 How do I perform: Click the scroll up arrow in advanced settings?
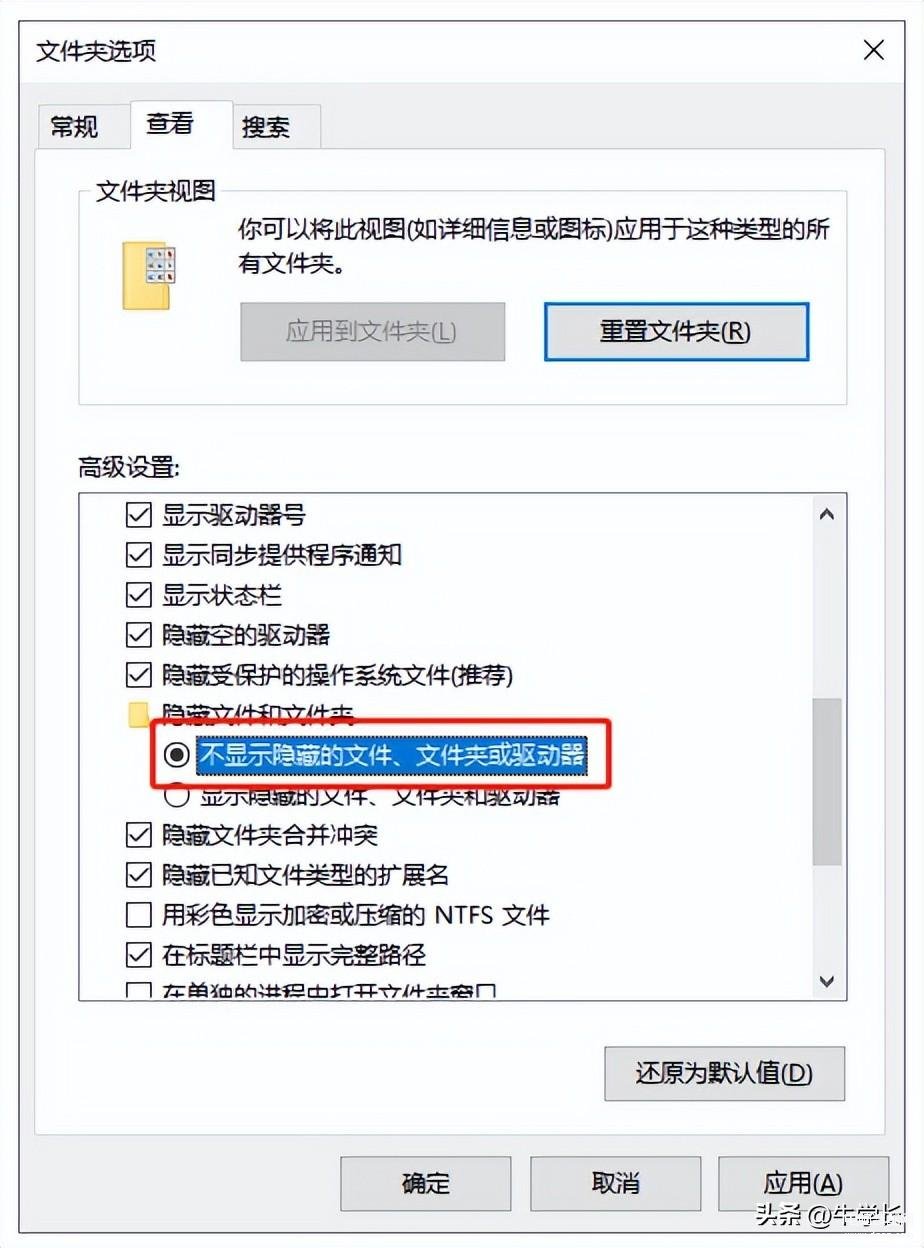tap(827, 515)
